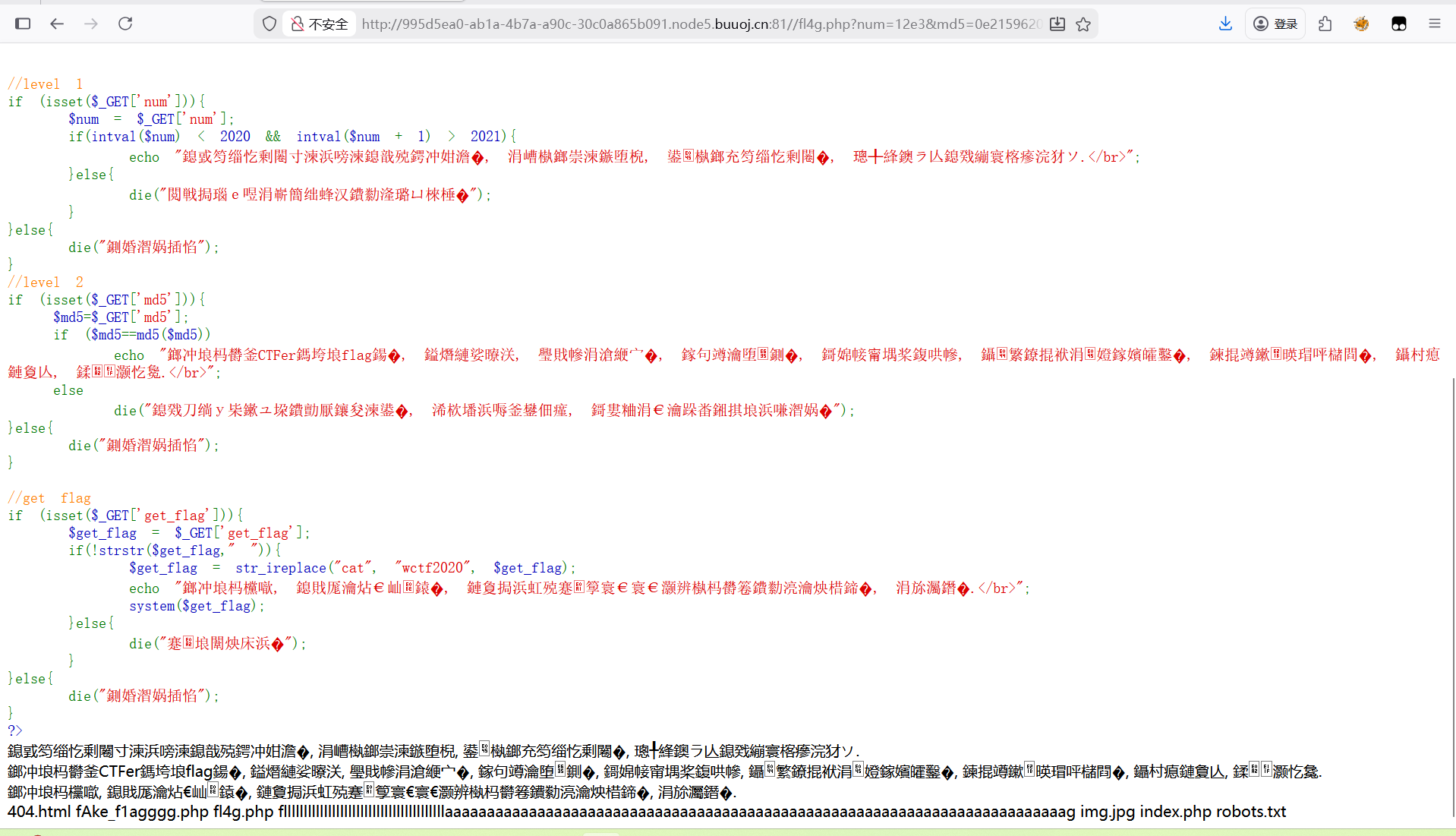Open the 不安全 site security dropdown
Image resolution: width=1456 pixels, height=836 pixels.
[318, 24]
